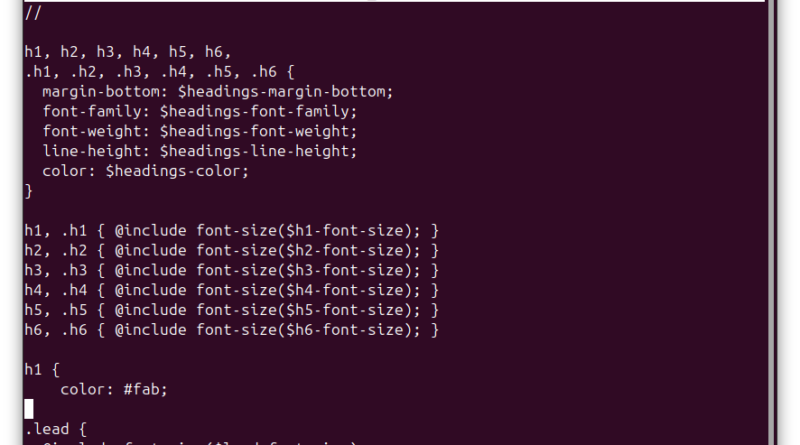Click the terminal vertical scrollbar
The image size is (800, 445).
pos(772,222)
